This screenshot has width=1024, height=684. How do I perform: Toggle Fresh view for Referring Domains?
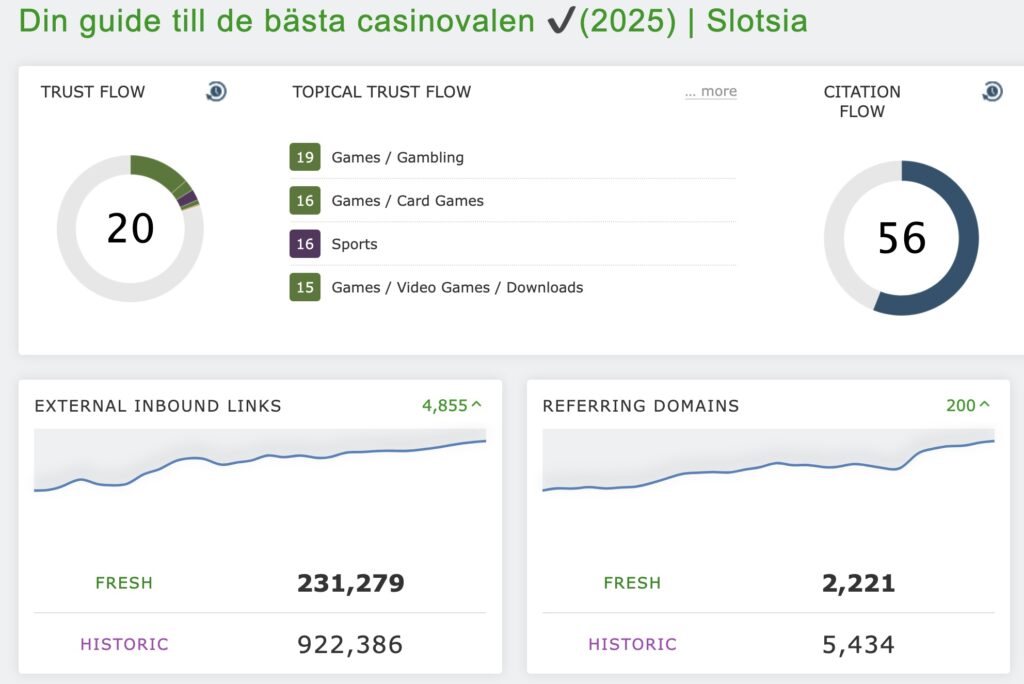[x=633, y=583]
